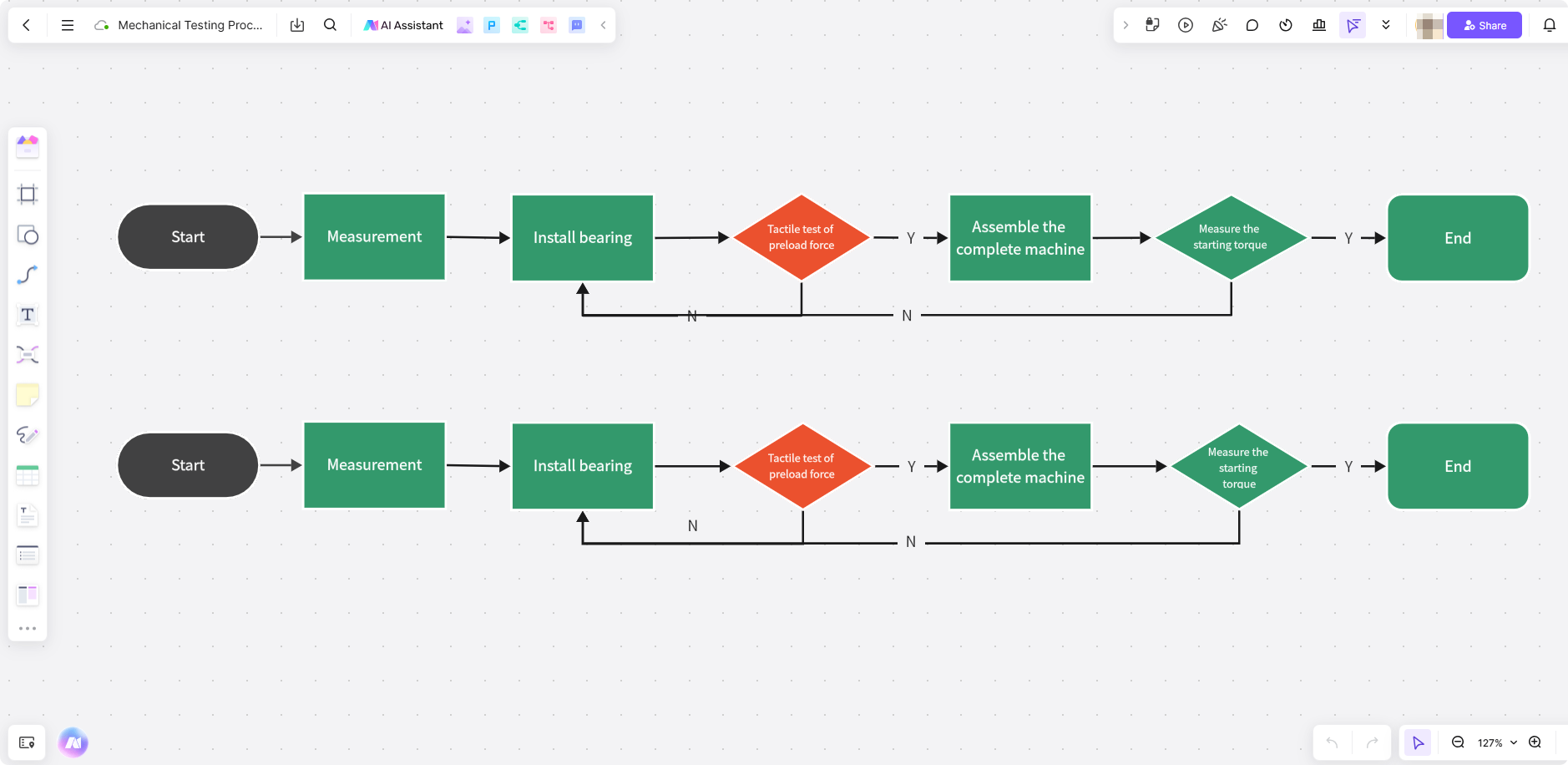The width and height of the screenshot is (1568, 765).
Task: Select the Text tool
Action: [x=28, y=315]
